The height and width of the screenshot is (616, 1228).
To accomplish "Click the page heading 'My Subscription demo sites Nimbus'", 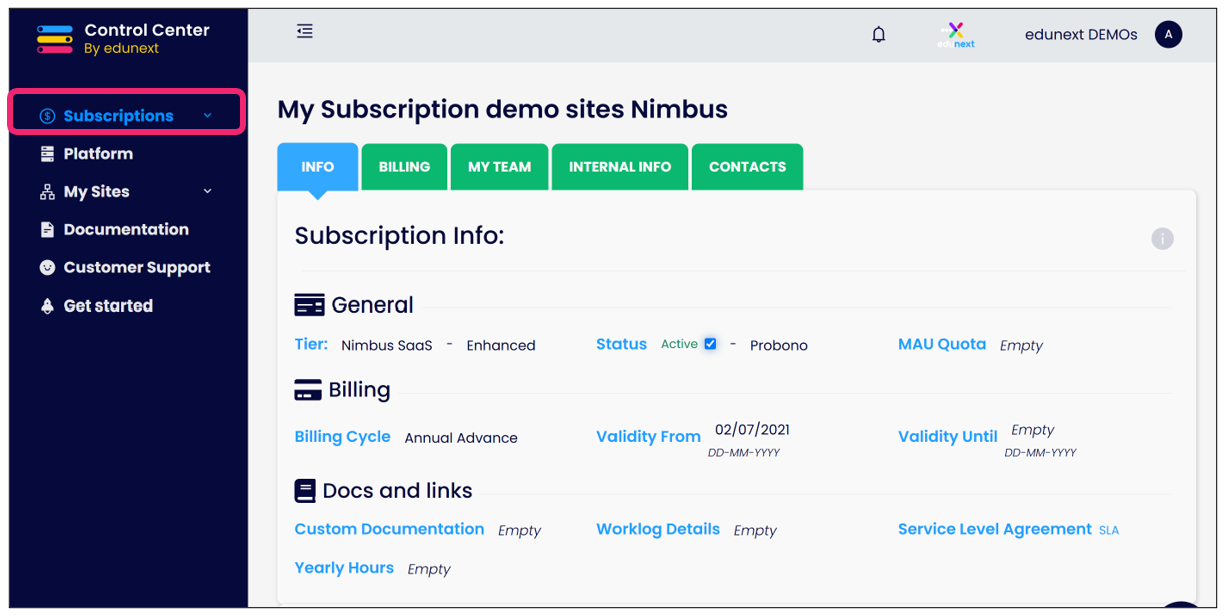I will 503,109.
